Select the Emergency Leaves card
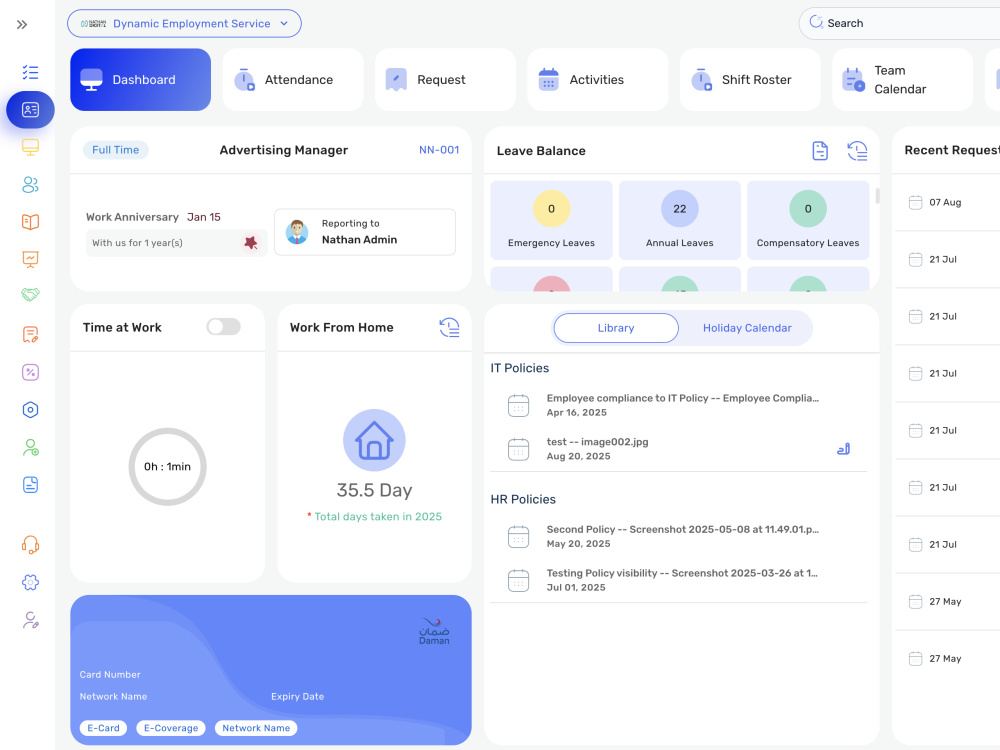The width and height of the screenshot is (1000, 750). 552,220
